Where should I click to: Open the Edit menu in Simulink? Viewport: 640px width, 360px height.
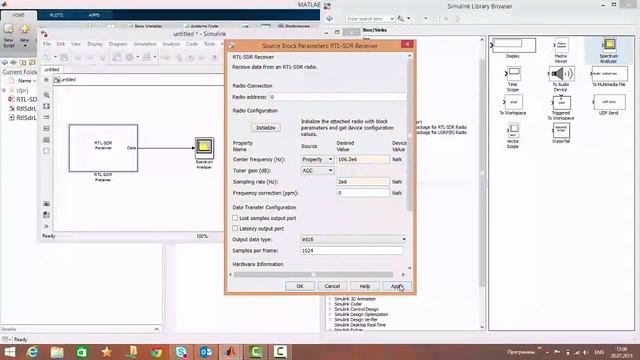pyautogui.click(x=61, y=44)
